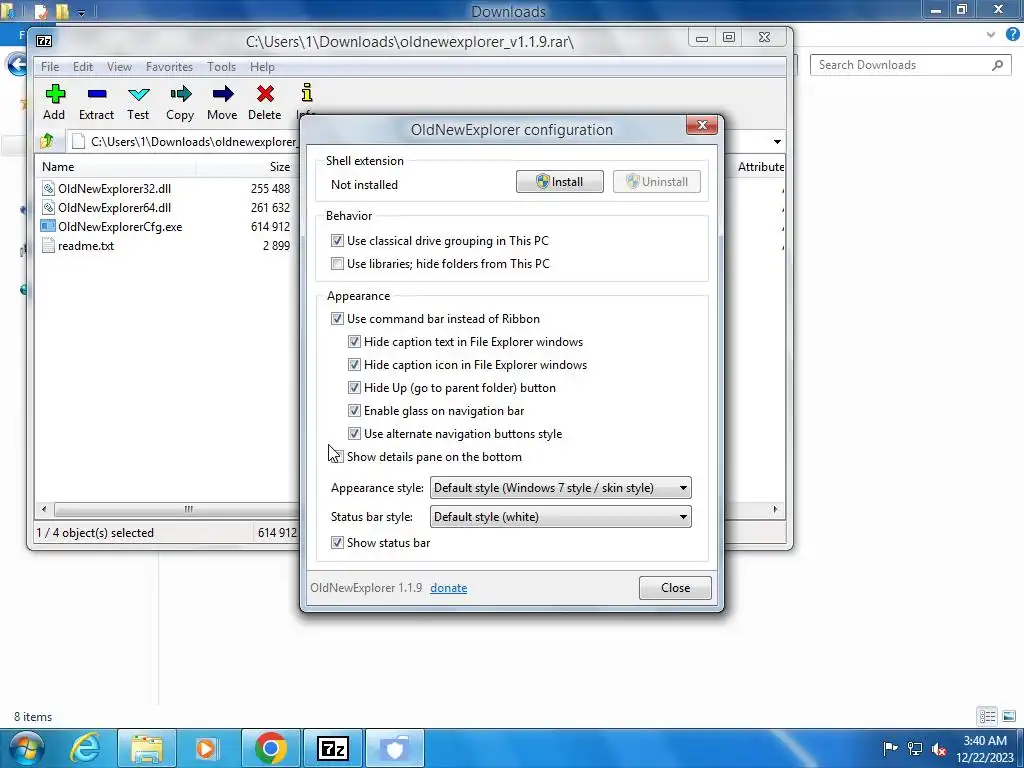The height and width of the screenshot is (768, 1024).
Task: Click the Install shell extension button
Action: [x=560, y=182]
